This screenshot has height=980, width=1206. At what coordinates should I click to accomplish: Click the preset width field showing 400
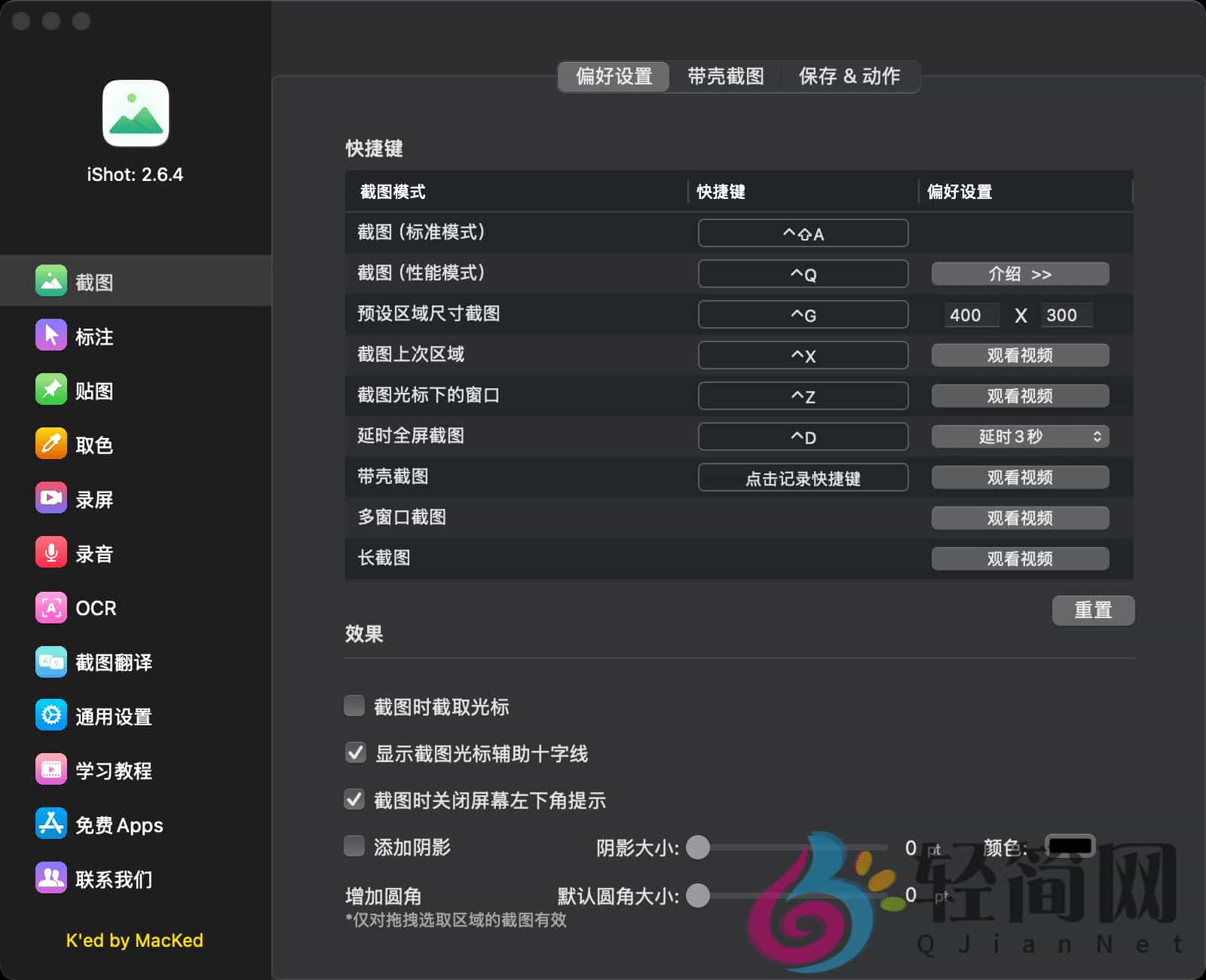(x=971, y=315)
